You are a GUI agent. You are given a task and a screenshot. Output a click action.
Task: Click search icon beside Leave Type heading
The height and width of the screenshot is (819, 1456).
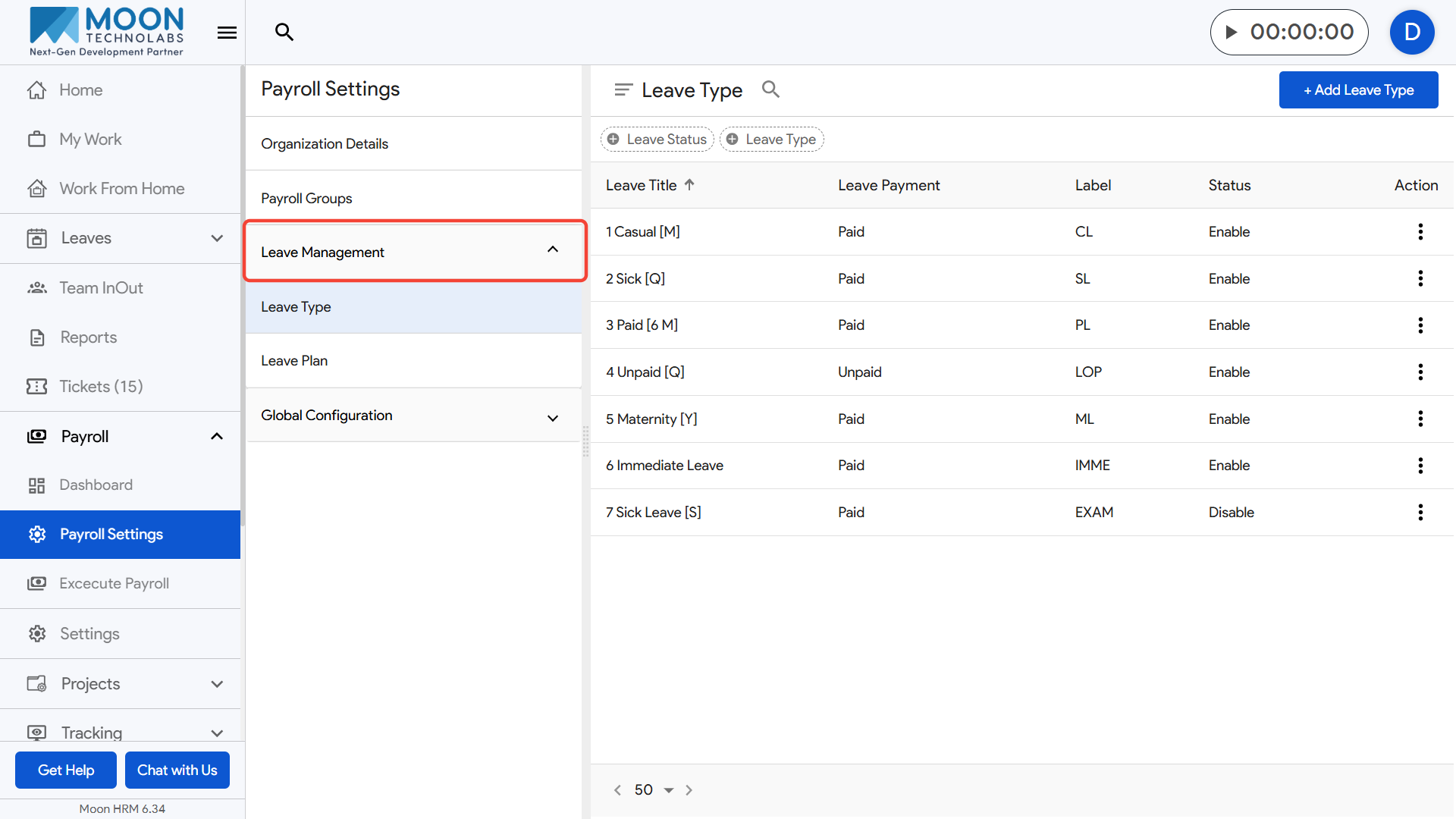coord(770,89)
